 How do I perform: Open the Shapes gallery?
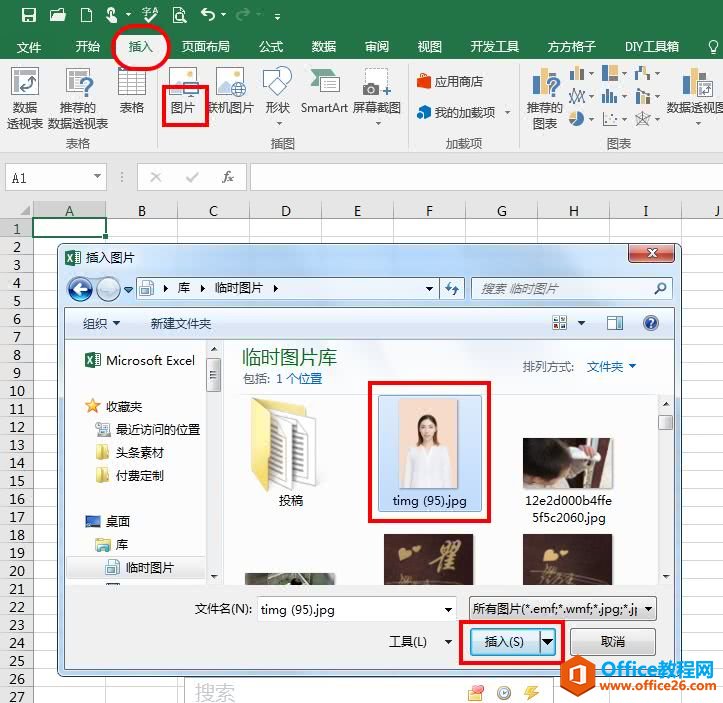coord(277,96)
